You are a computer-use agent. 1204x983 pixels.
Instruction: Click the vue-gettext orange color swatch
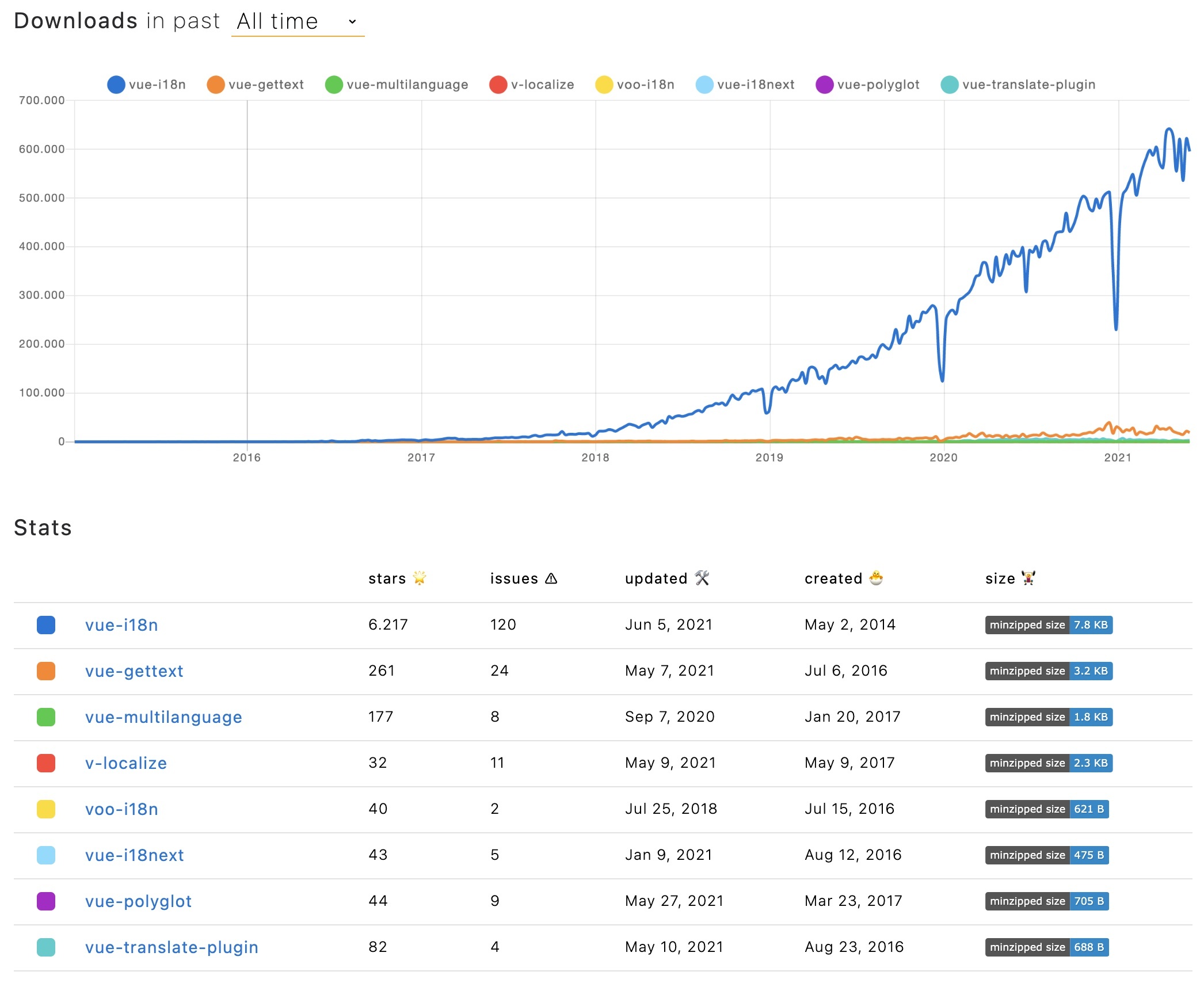(46, 671)
